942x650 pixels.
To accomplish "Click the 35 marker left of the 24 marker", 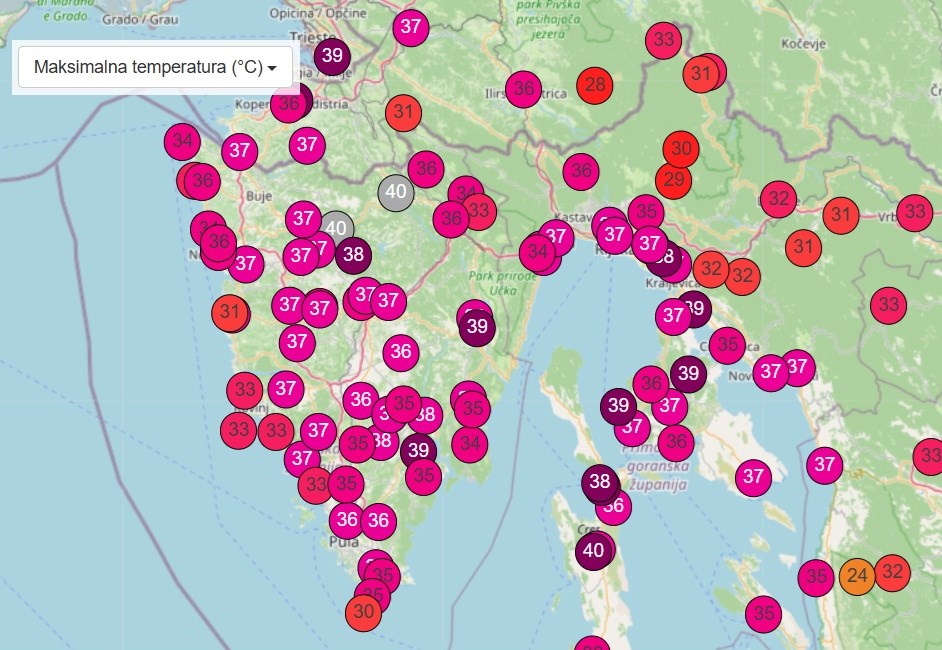I will (x=816, y=577).
